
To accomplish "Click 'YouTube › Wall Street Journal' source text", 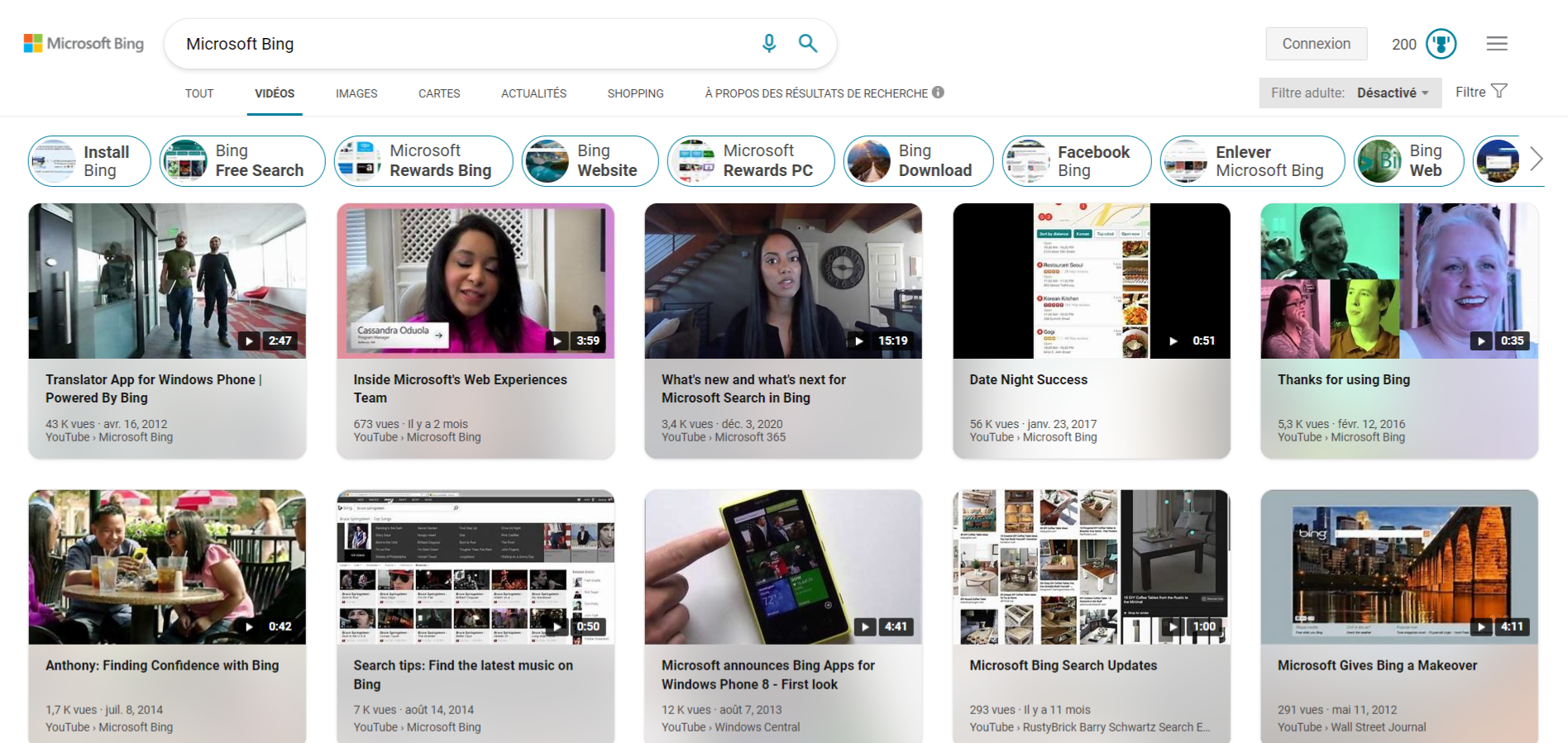I will [x=1352, y=727].
